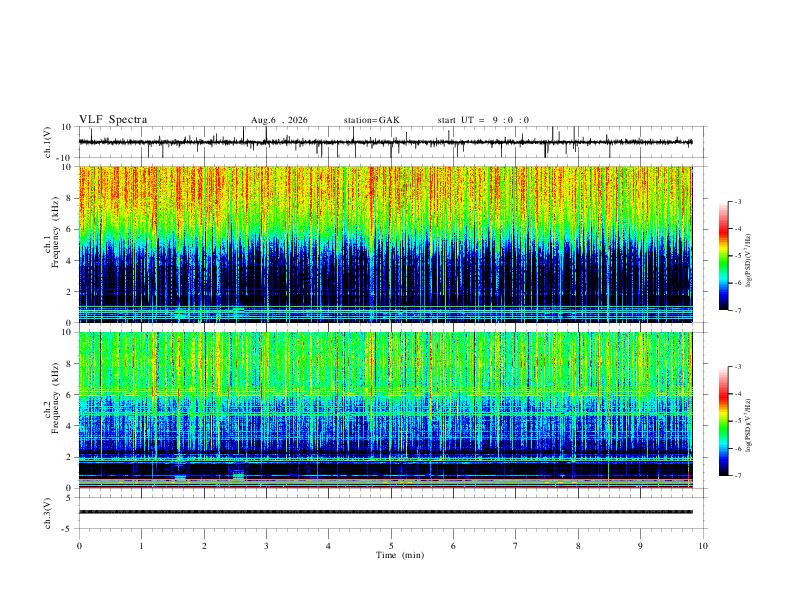The width and height of the screenshot is (792, 612).
Task: Click the ch.3(V) axis label
Action: click(x=48, y=513)
